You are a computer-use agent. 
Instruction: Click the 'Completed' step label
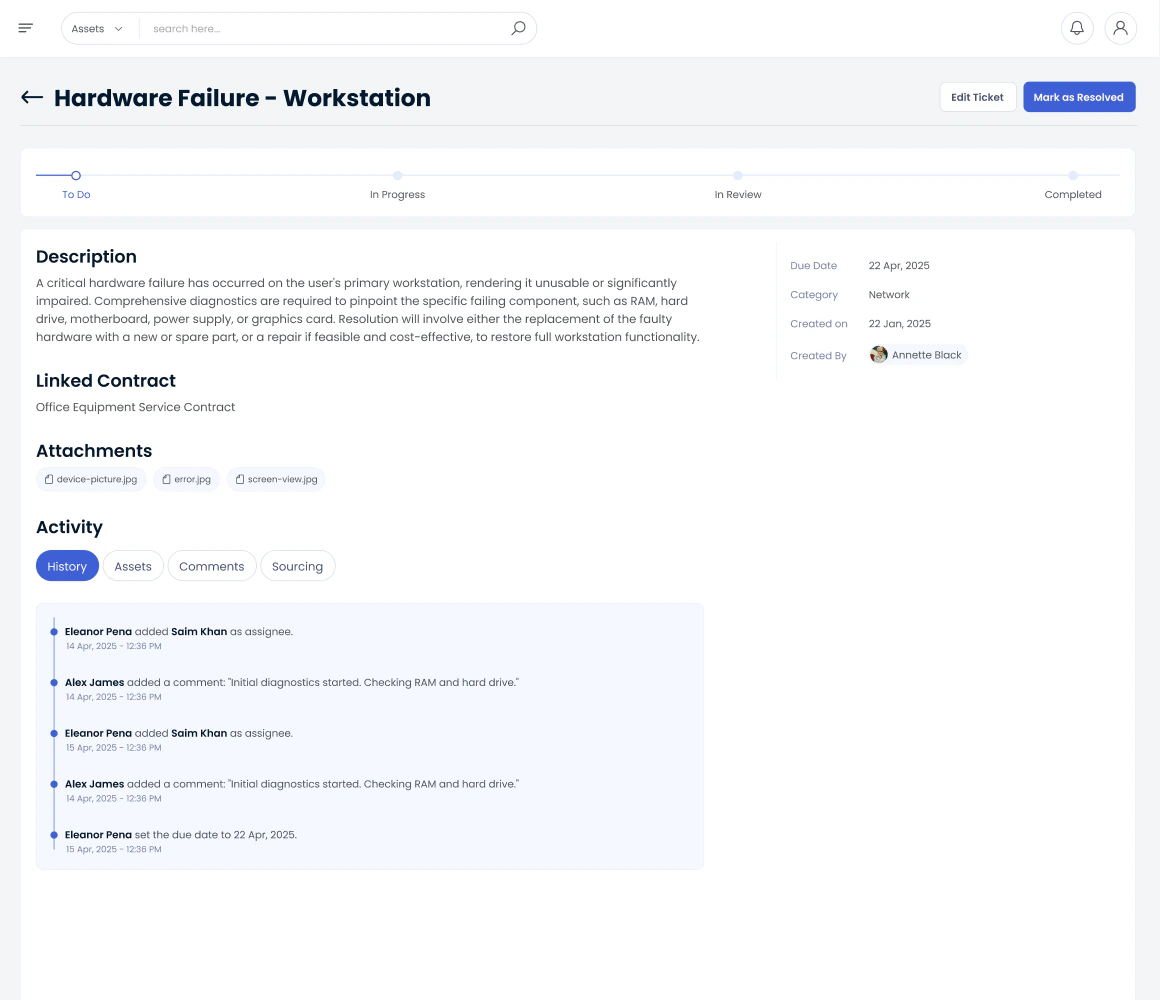click(1073, 195)
